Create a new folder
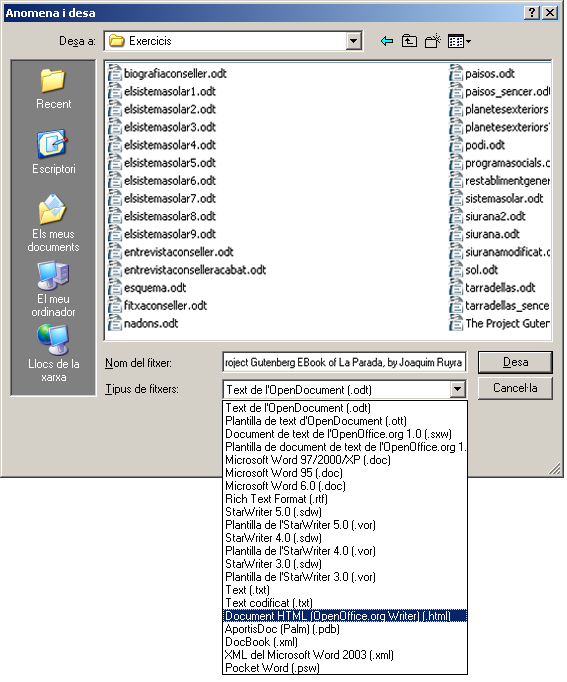This screenshot has width=567, height=682. [433, 41]
